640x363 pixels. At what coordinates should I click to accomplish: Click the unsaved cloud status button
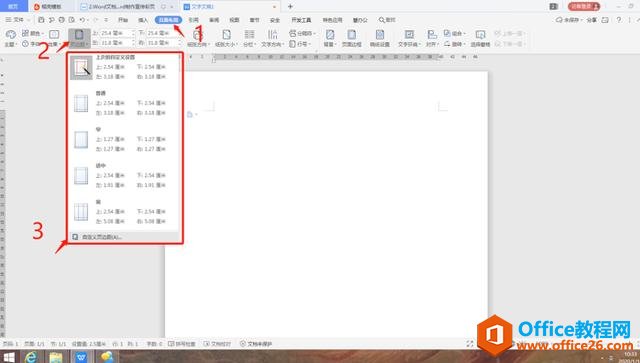pyautogui.click(x=569, y=20)
